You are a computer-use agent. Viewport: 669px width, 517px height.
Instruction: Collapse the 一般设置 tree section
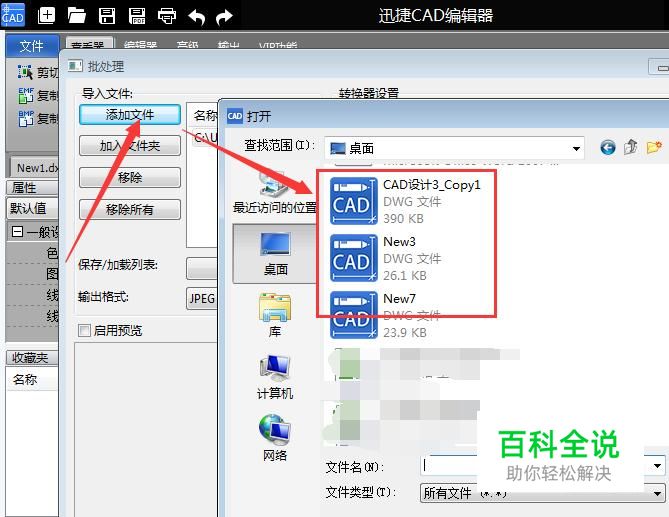[17, 232]
